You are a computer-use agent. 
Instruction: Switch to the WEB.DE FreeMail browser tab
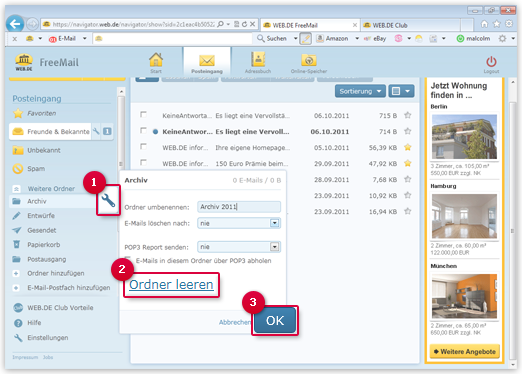coord(310,25)
